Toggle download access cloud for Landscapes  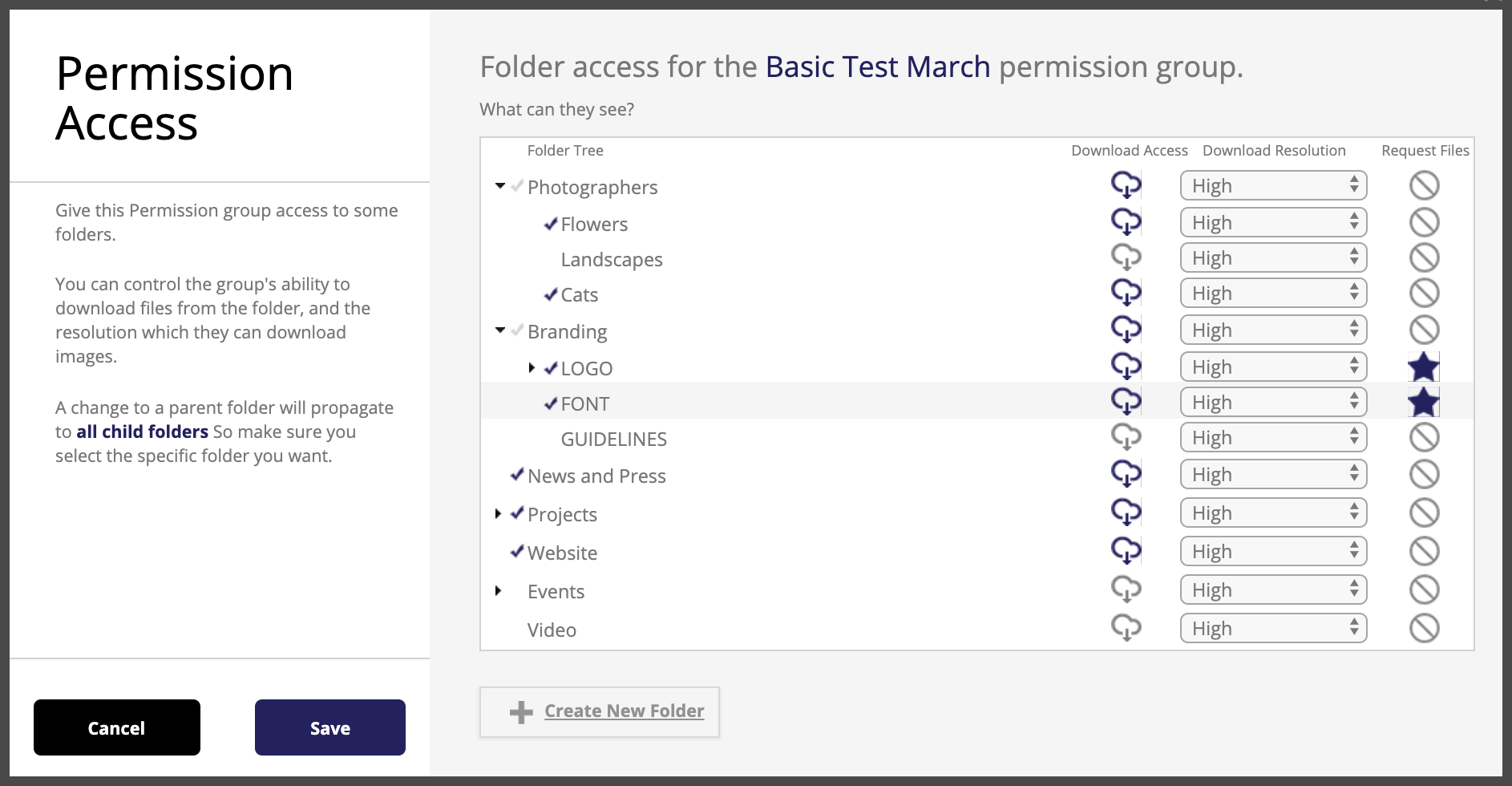pyautogui.click(x=1126, y=257)
